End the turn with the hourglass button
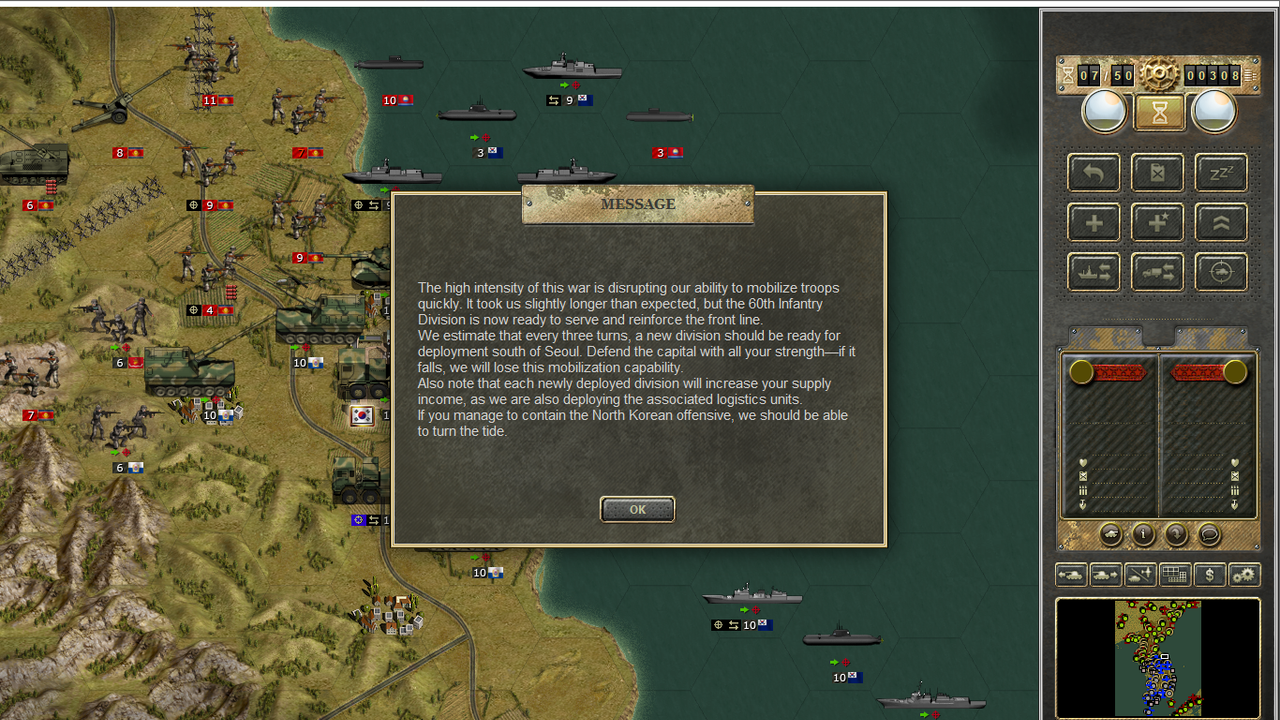 tap(1159, 112)
